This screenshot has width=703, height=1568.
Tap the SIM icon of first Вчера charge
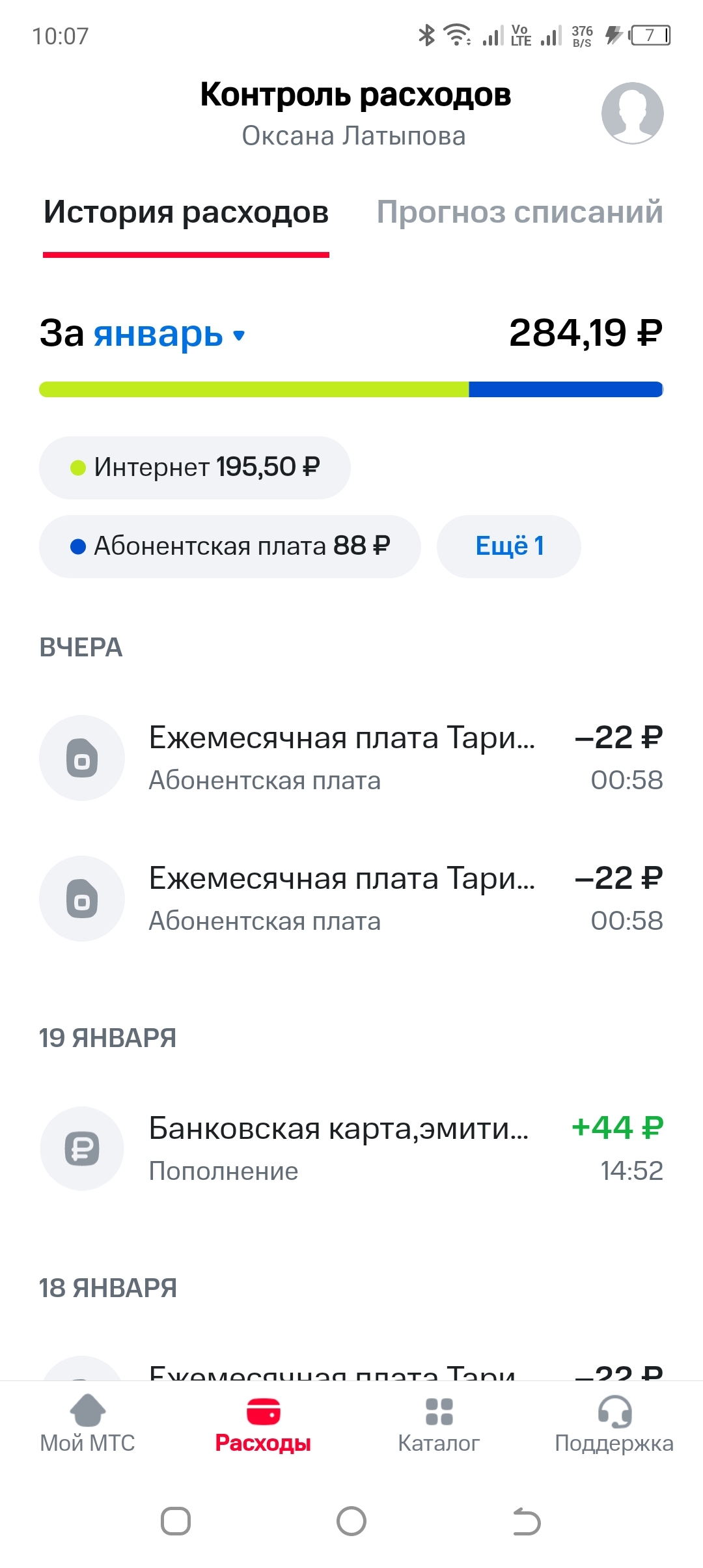point(82,758)
